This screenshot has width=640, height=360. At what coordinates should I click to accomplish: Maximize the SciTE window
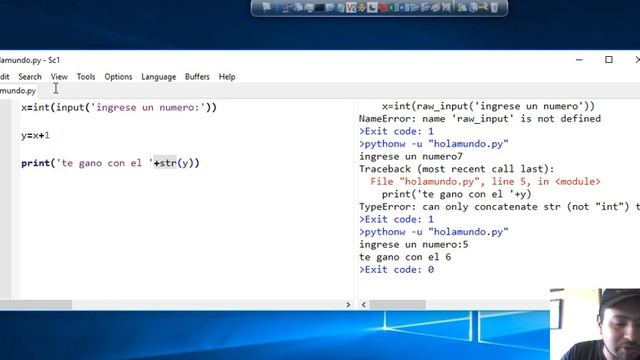point(609,60)
